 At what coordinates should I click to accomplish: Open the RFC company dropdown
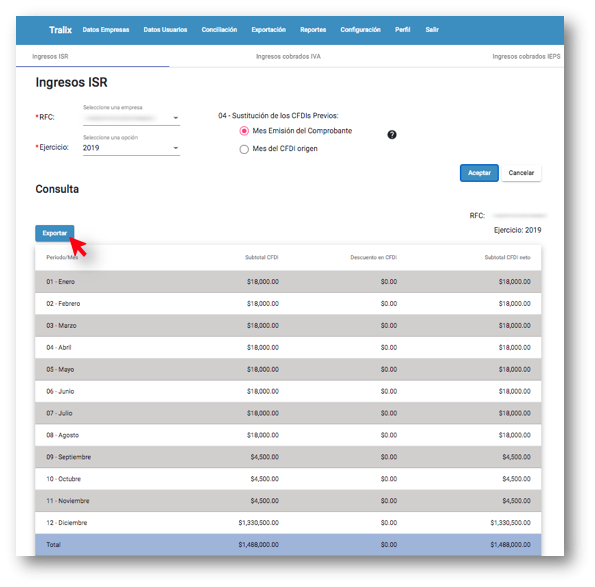pyautogui.click(x=131, y=118)
